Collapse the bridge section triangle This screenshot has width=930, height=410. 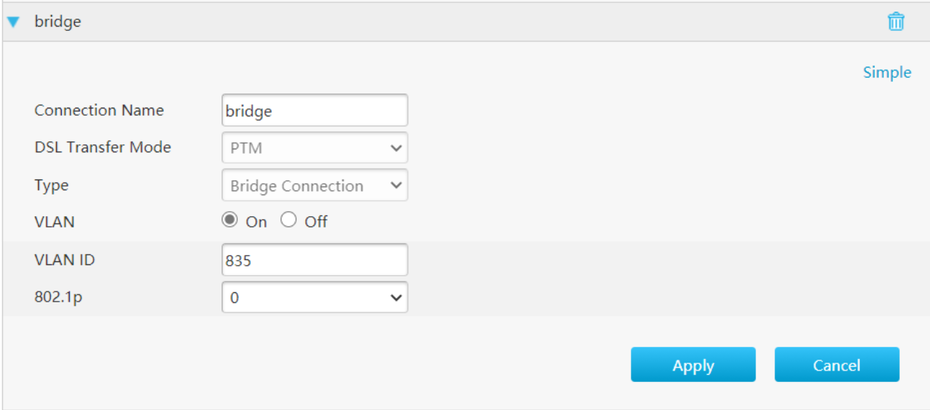coord(14,21)
